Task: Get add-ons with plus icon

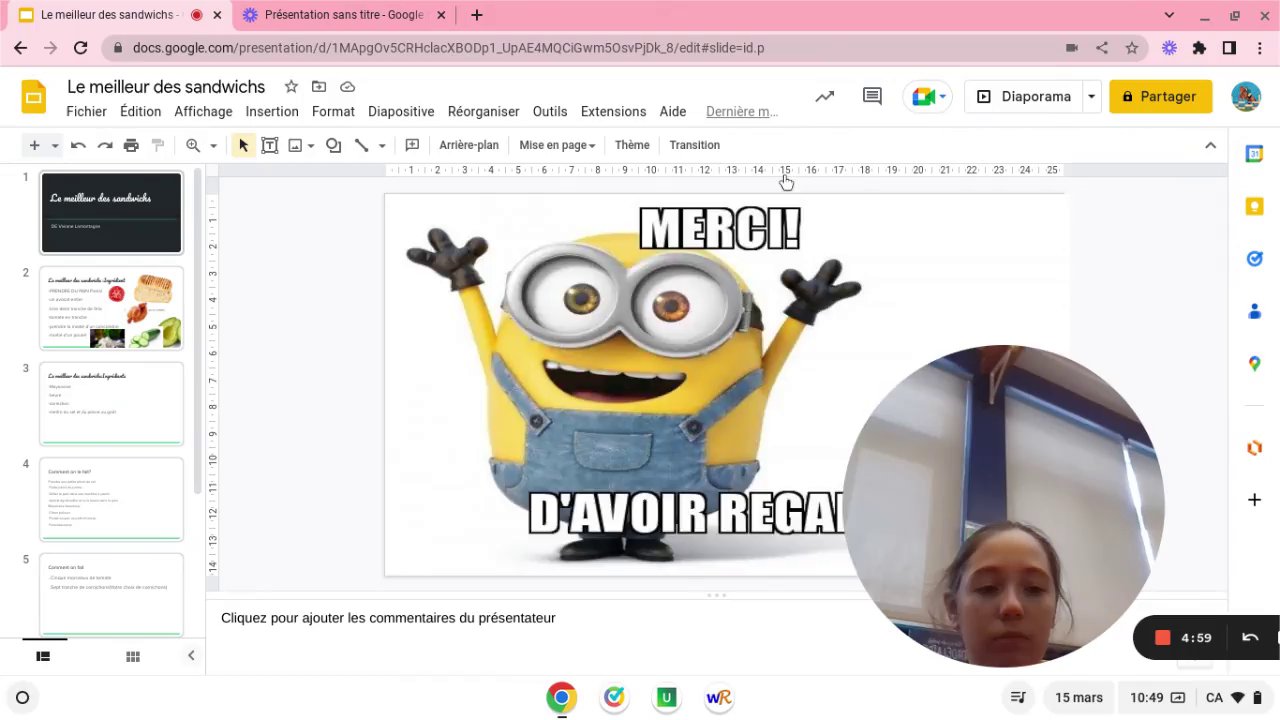Action: (x=1254, y=499)
